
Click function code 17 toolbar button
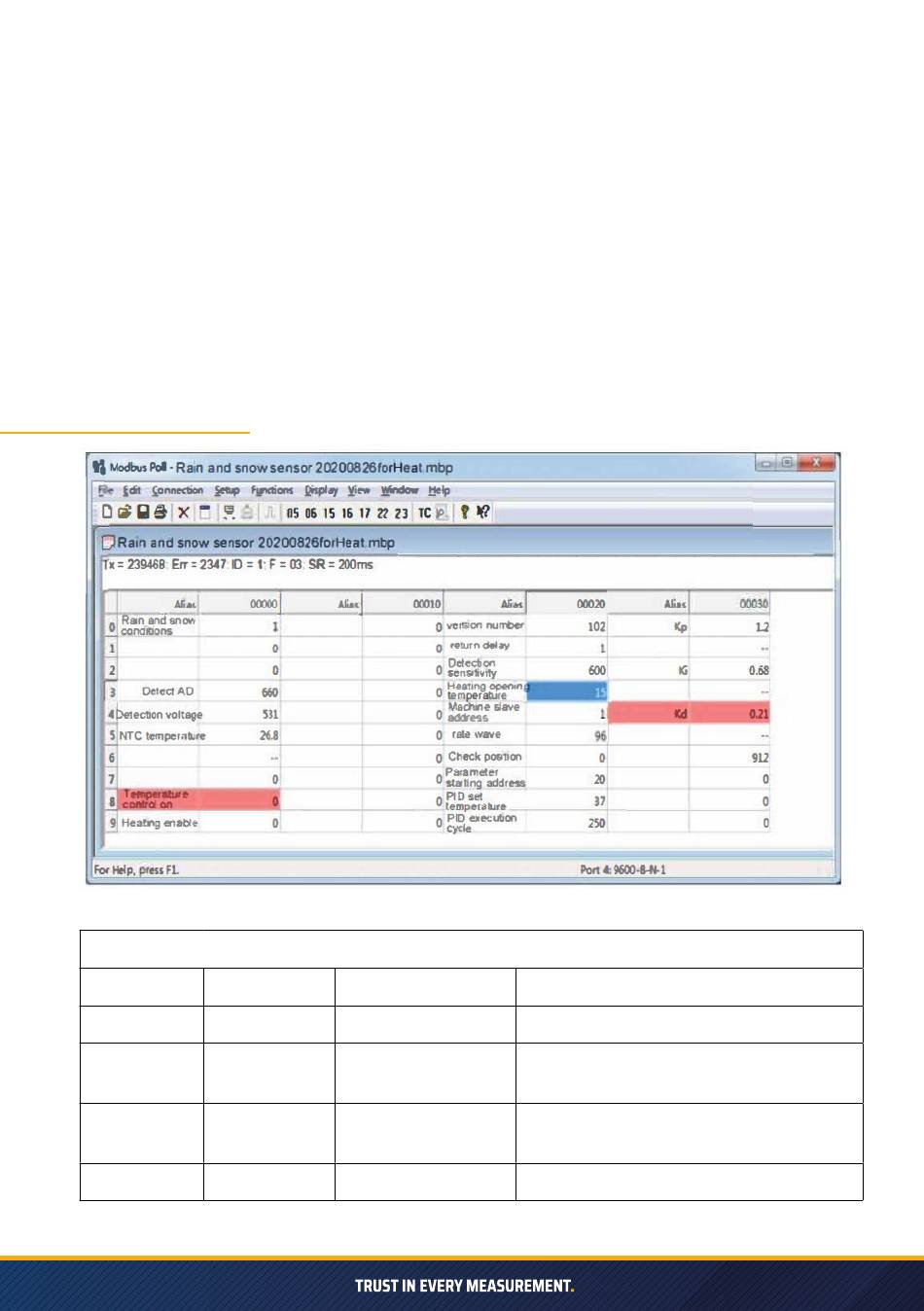(x=365, y=514)
